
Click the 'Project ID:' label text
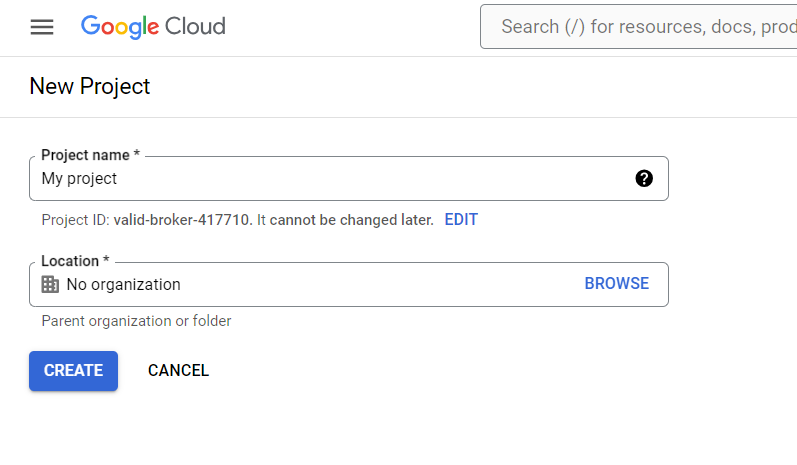(75, 220)
